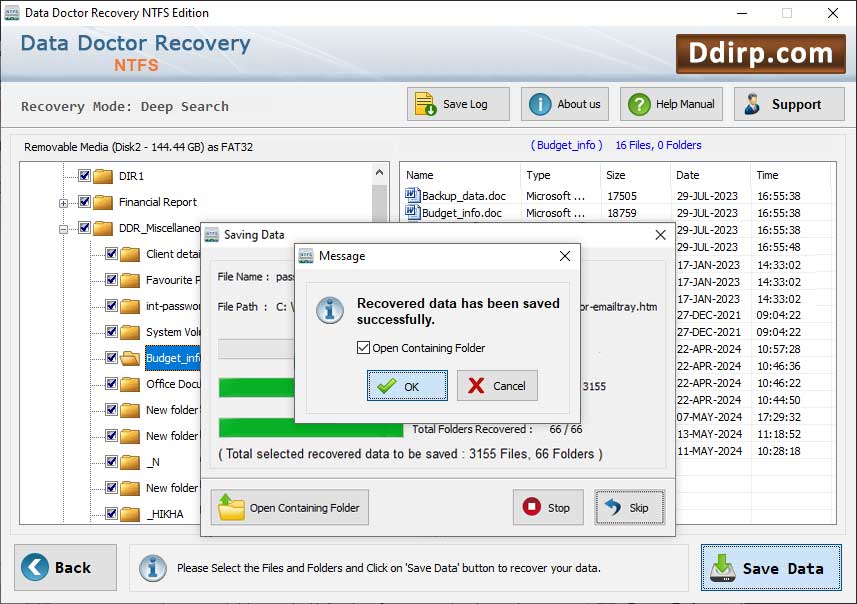Image resolution: width=857 pixels, height=604 pixels.
Task: Select the _HIKHA folder icon
Action: pyautogui.click(x=130, y=514)
